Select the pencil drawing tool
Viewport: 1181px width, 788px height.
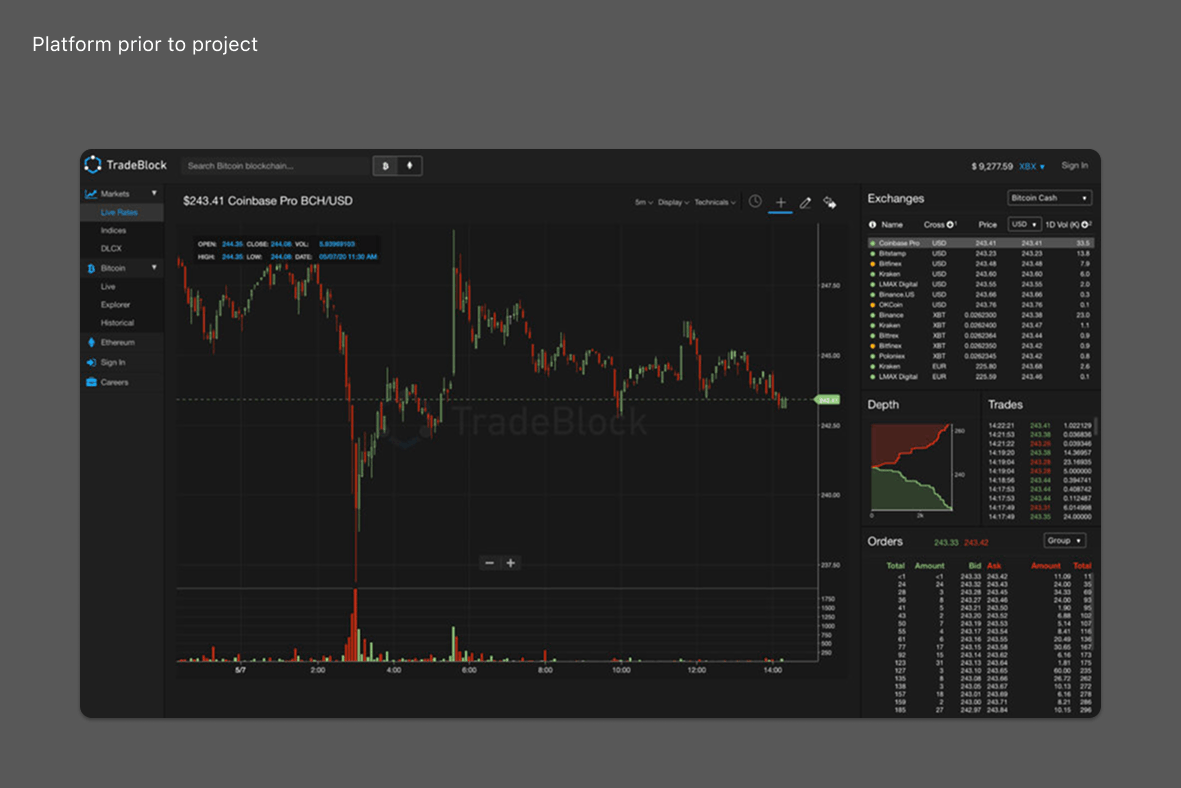pos(805,202)
